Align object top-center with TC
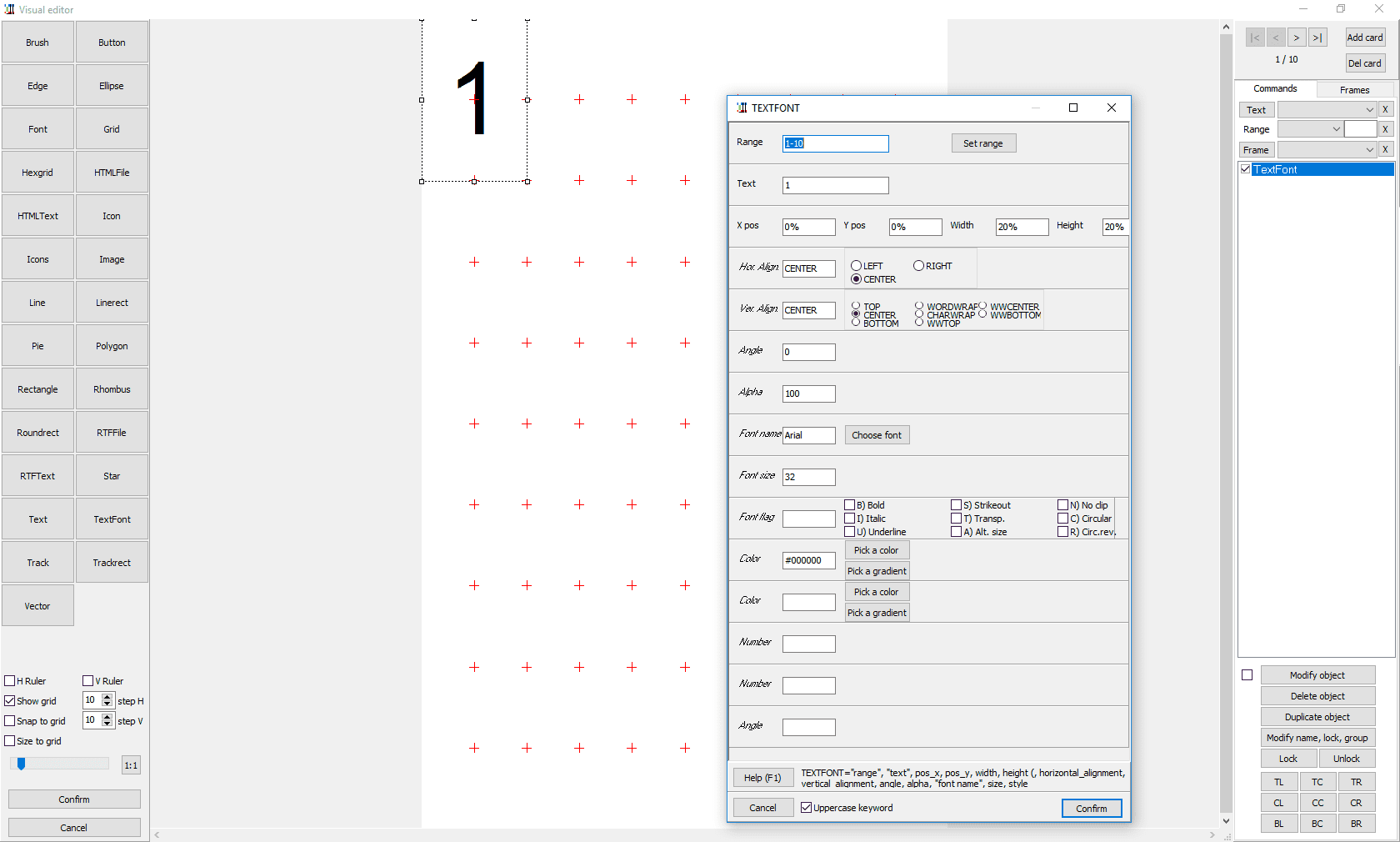Screen dimensions: 1400x842 pyautogui.click(x=1317, y=782)
